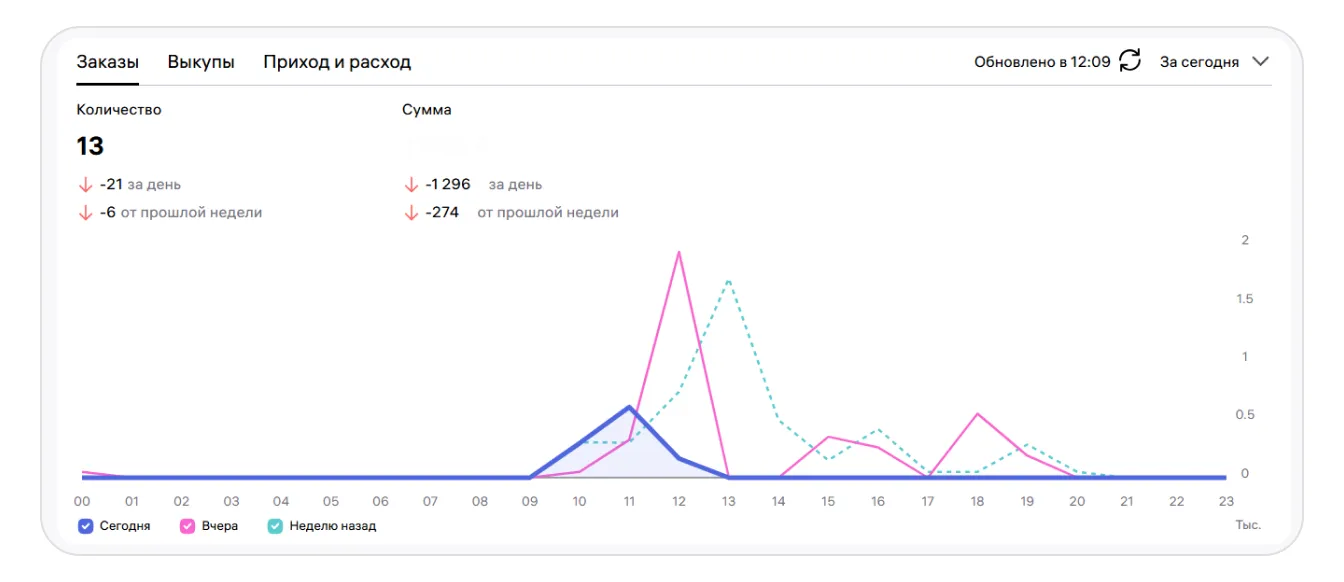This screenshot has height=582, width=1344.
Task: Click the red down arrow beside -6
Action: pos(85,213)
